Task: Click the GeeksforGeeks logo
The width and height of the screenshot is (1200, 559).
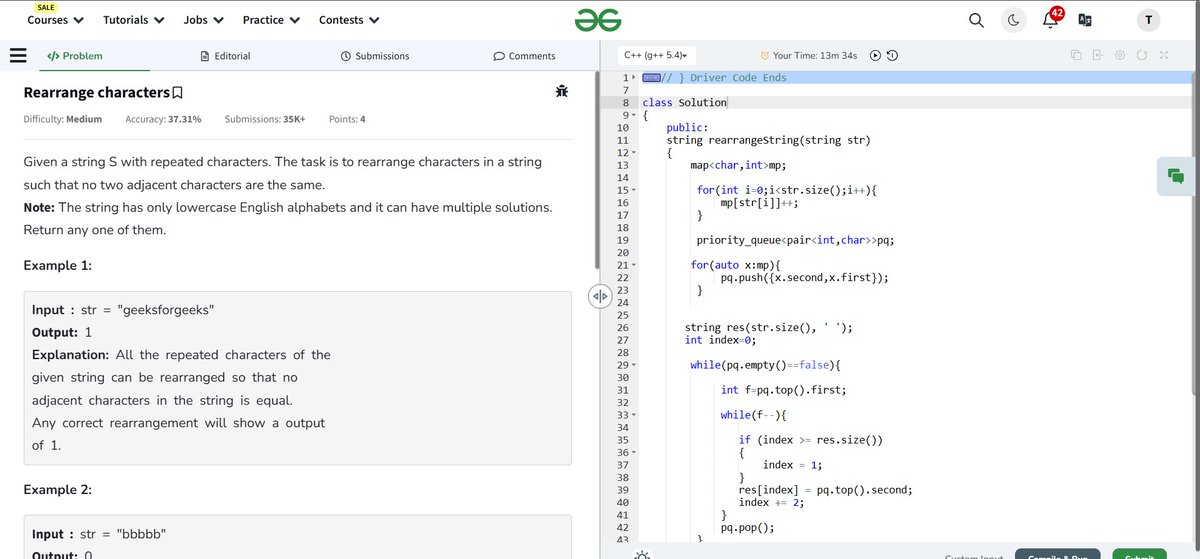Action: (x=599, y=19)
